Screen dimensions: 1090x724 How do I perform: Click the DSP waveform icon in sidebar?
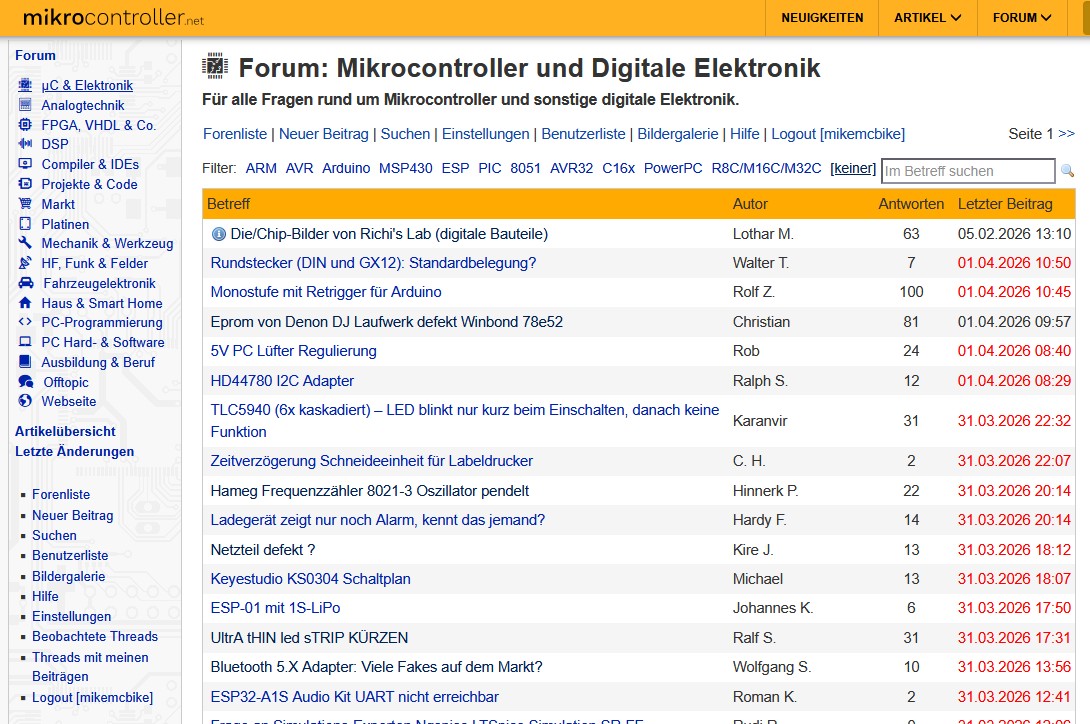[x=24, y=145]
